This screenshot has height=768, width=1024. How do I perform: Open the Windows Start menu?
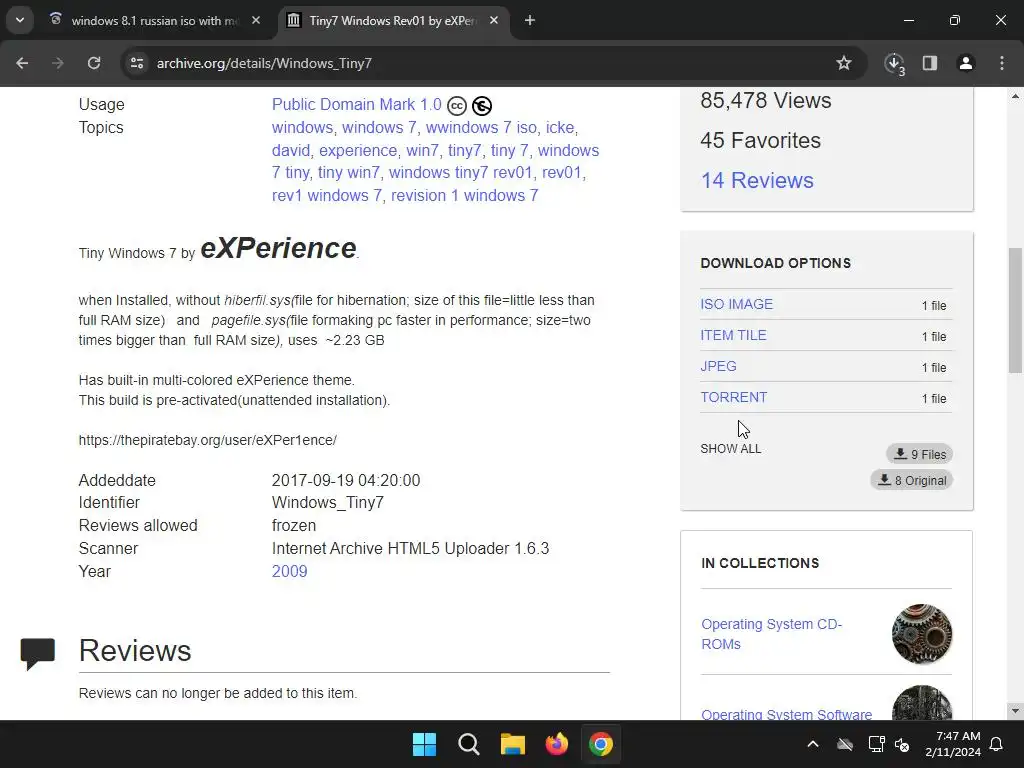[x=424, y=744]
